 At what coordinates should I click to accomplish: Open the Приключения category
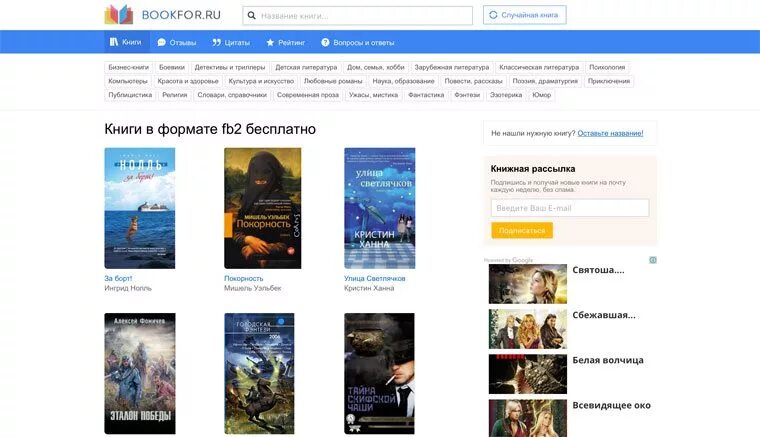point(609,81)
